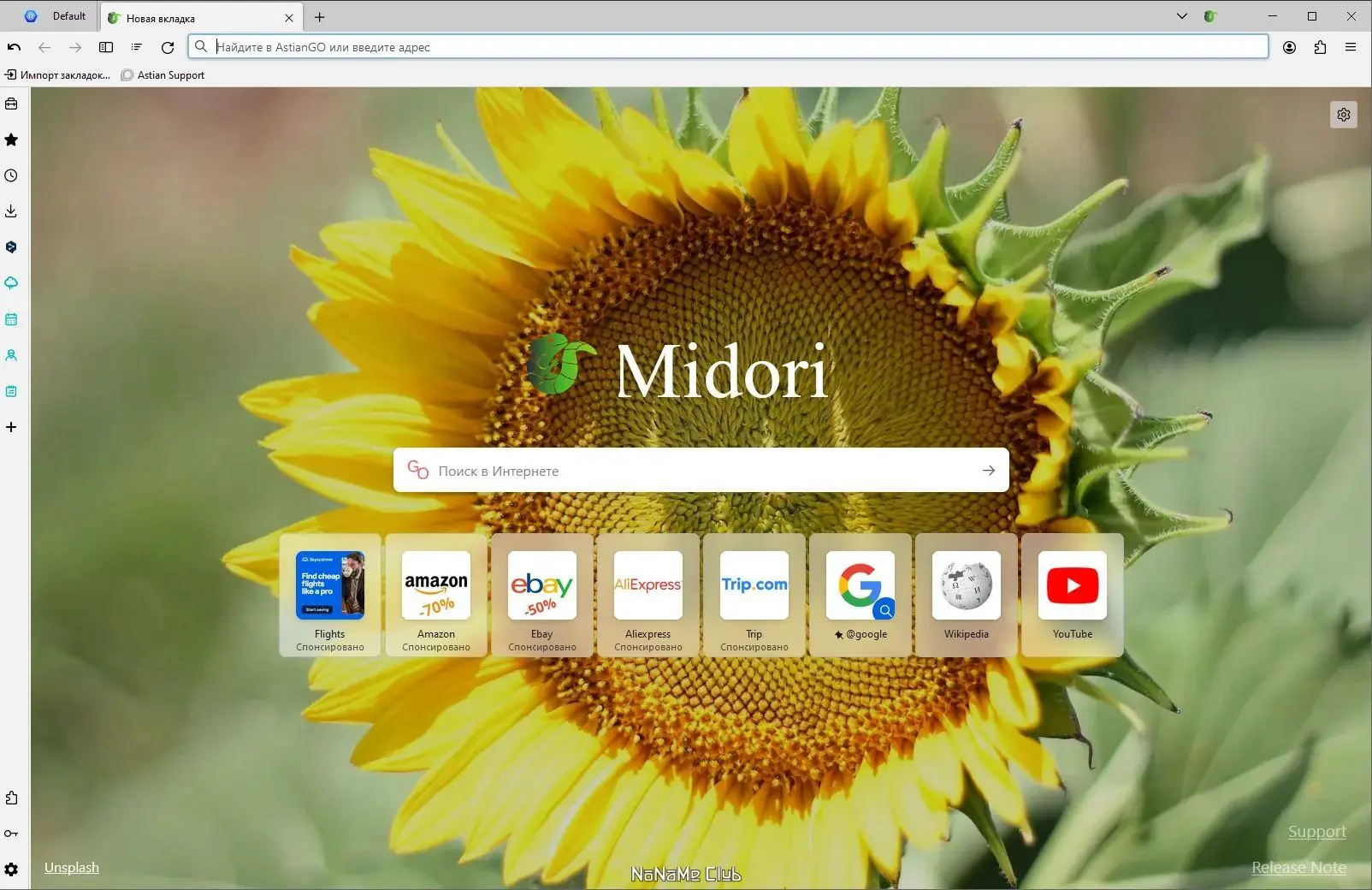Toggle the sidebar panel icon in toolbar

coord(106,47)
